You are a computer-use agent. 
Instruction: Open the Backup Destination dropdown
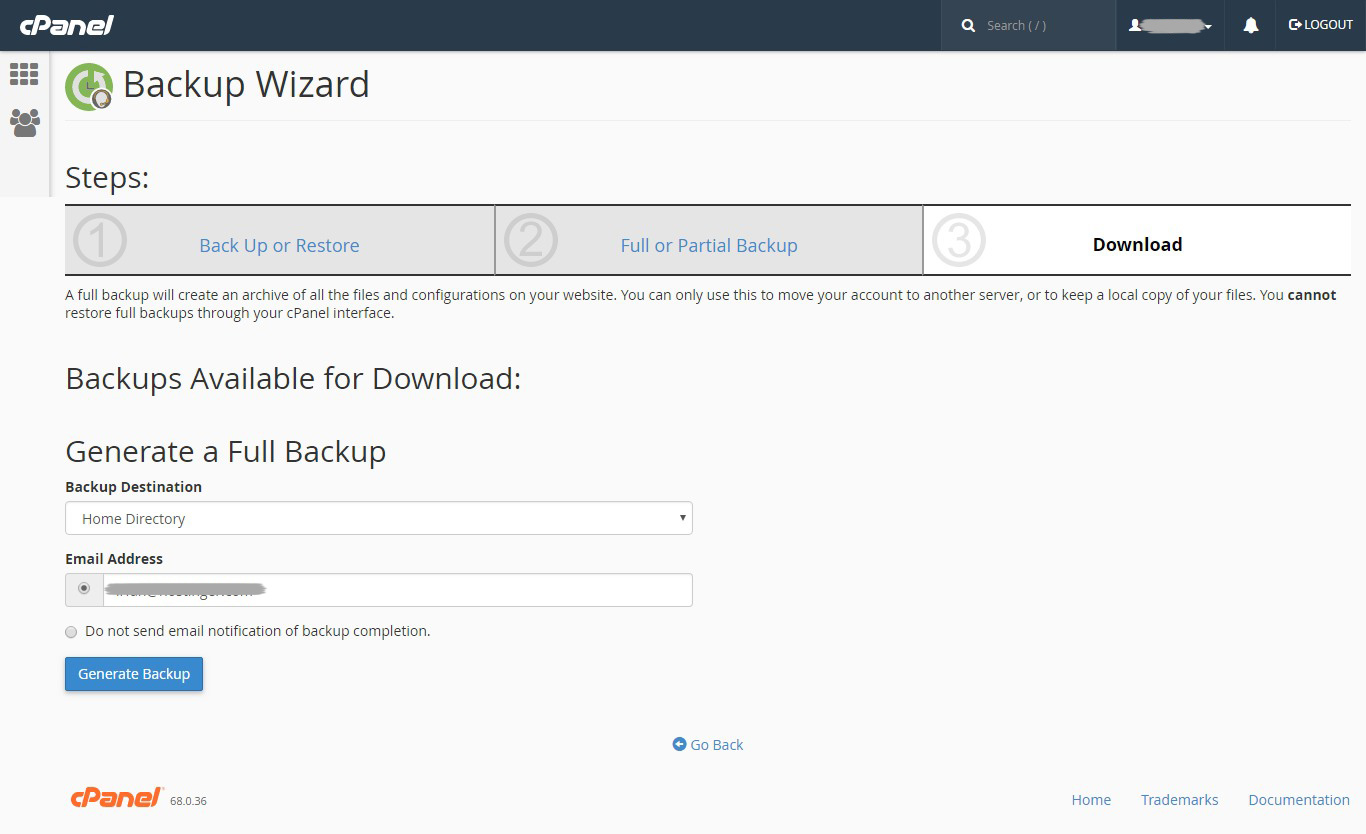tap(379, 518)
